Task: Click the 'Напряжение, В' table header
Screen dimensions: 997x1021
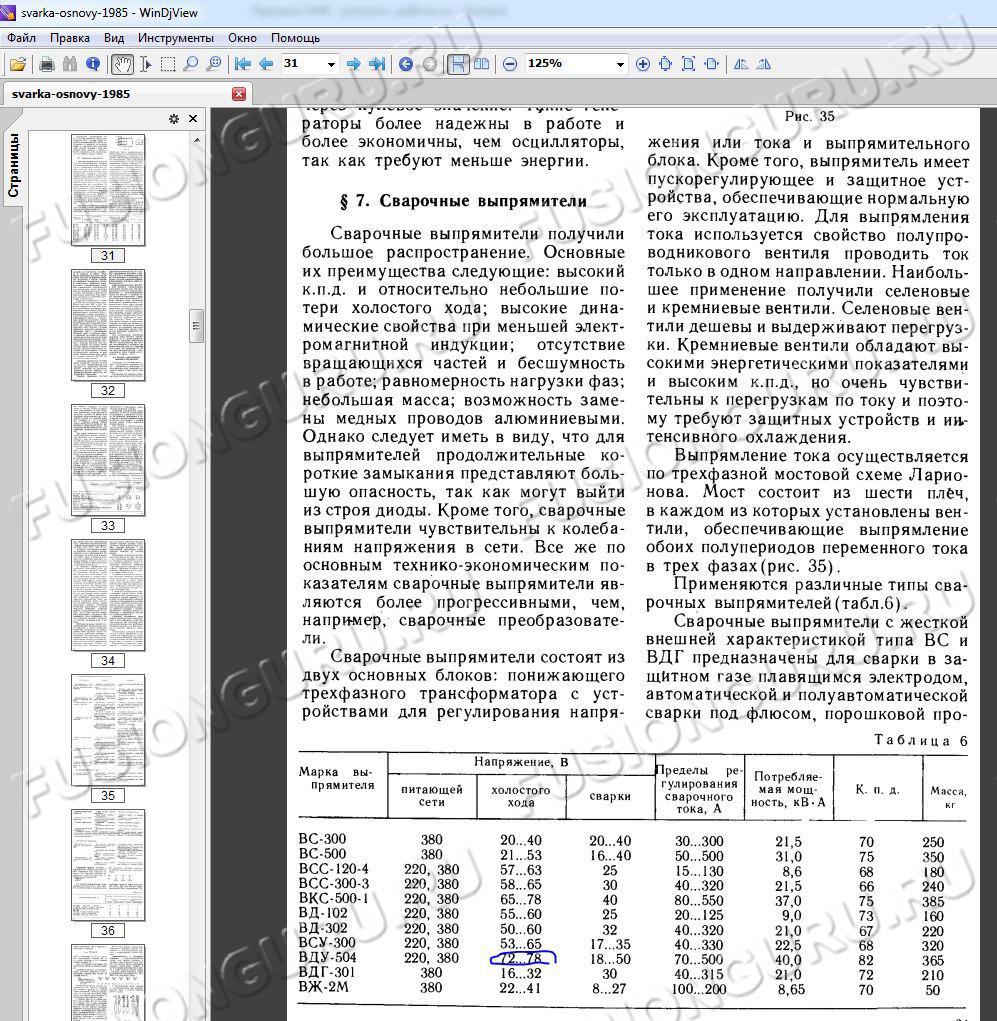Action: click(x=521, y=762)
